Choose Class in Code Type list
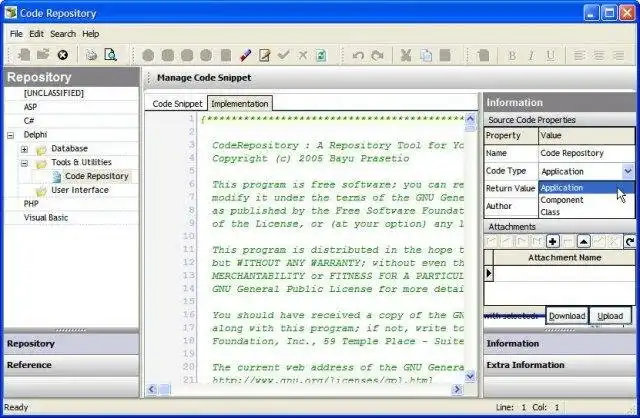The height and width of the screenshot is (418, 640). coord(586,212)
